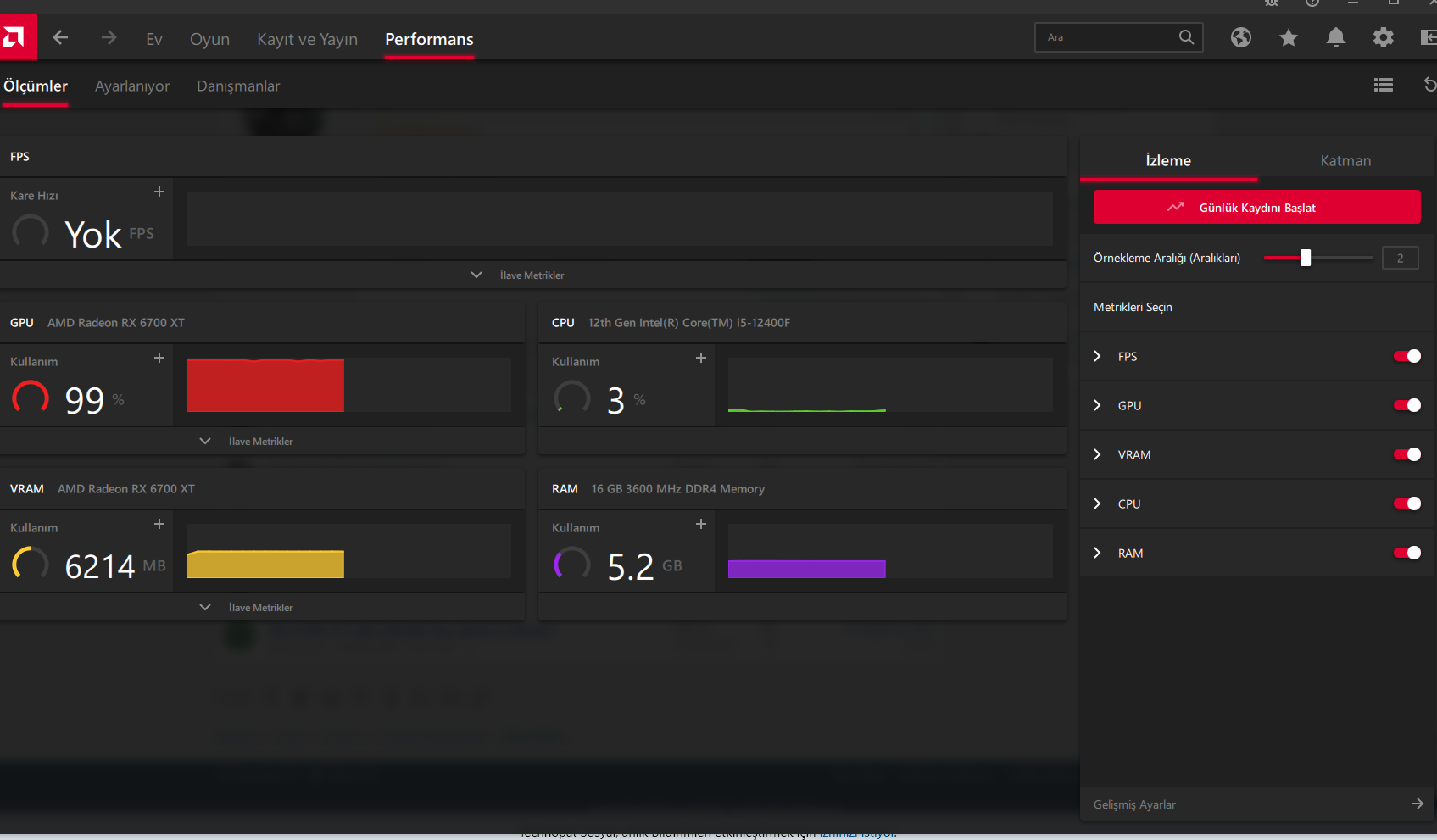Expand the GPU metric chevron in Metrikleri Seçin
Image resolution: width=1437 pixels, height=840 pixels.
[1097, 405]
